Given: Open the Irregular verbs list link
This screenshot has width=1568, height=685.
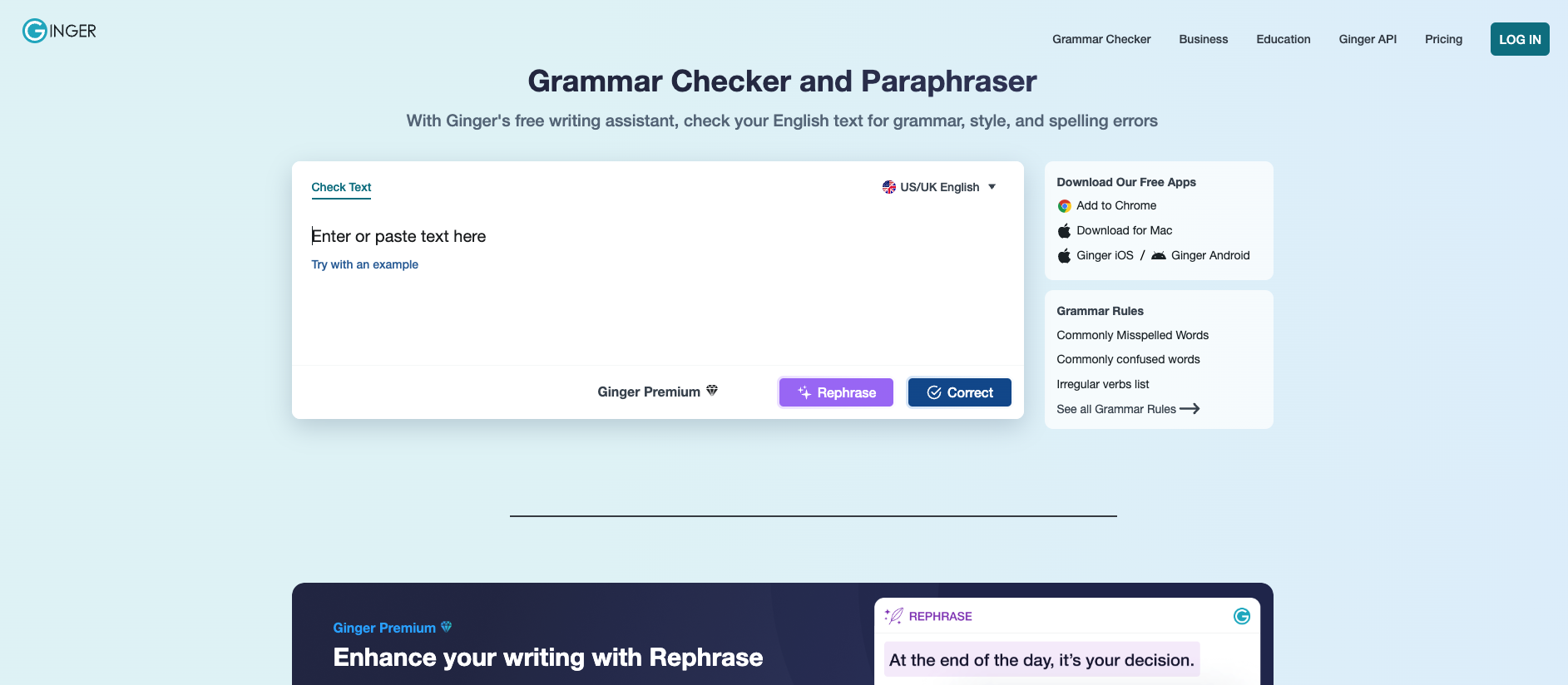Looking at the screenshot, I should pyautogui.click(x=1102, y=384).
